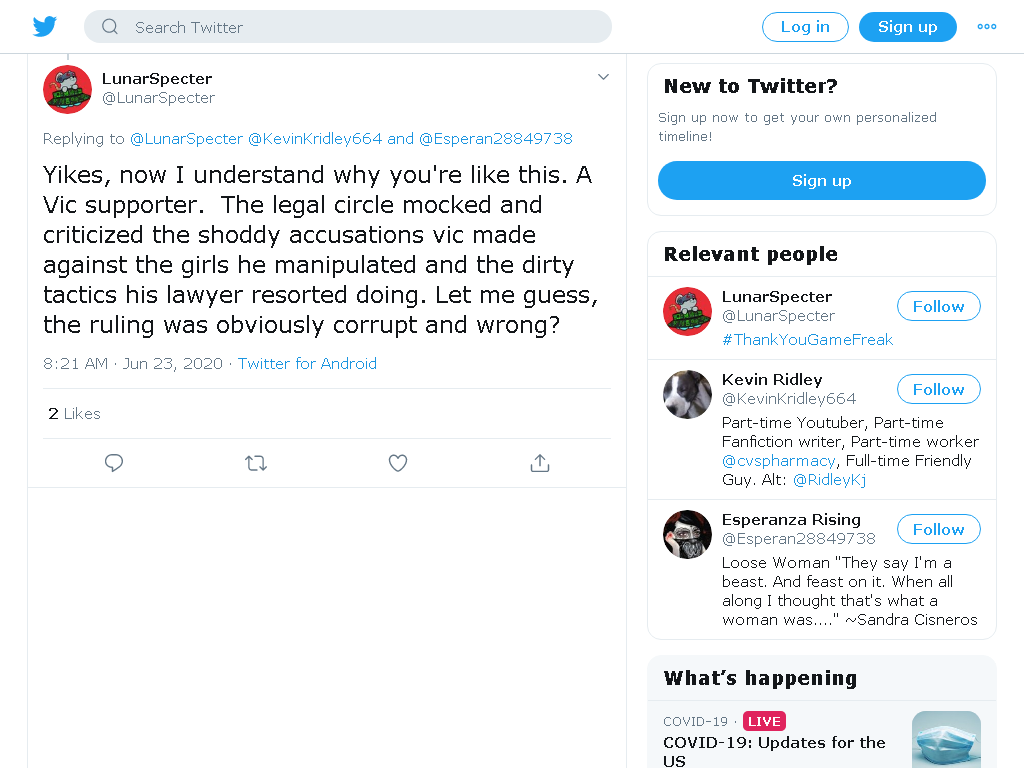View the 2 Likes list

point(74,413)
